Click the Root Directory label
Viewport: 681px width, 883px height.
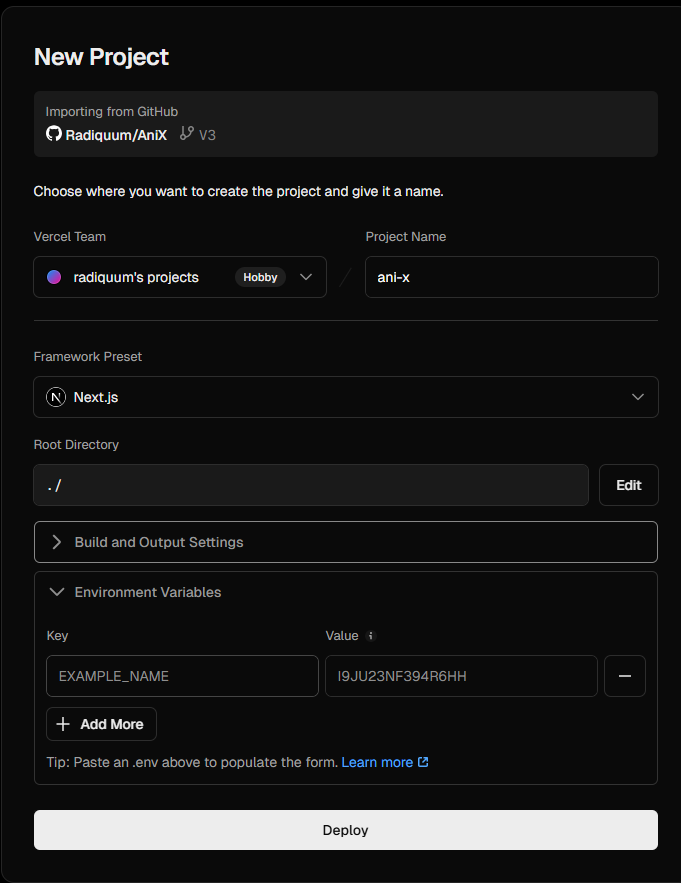pyautogui.click(x=76, y=444)
